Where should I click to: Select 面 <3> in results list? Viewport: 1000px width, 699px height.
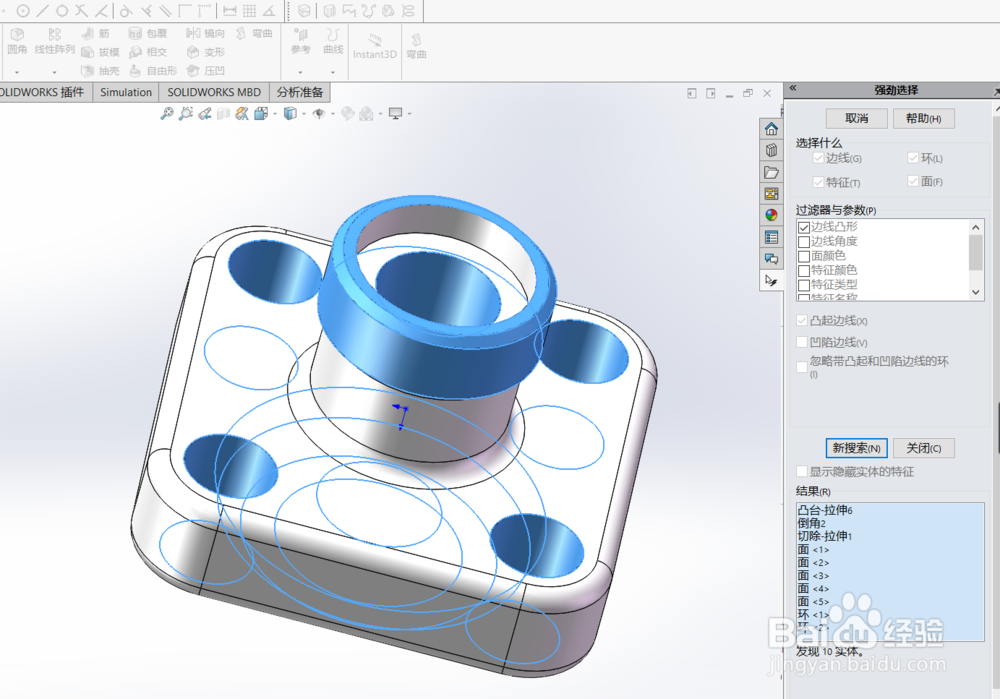pyautogui.click(x=813, y=575)
